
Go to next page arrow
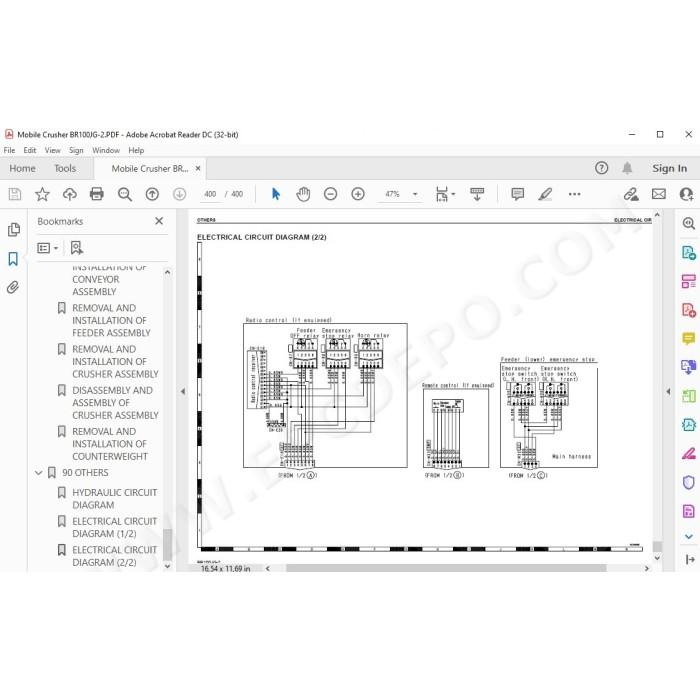point(179,194)
